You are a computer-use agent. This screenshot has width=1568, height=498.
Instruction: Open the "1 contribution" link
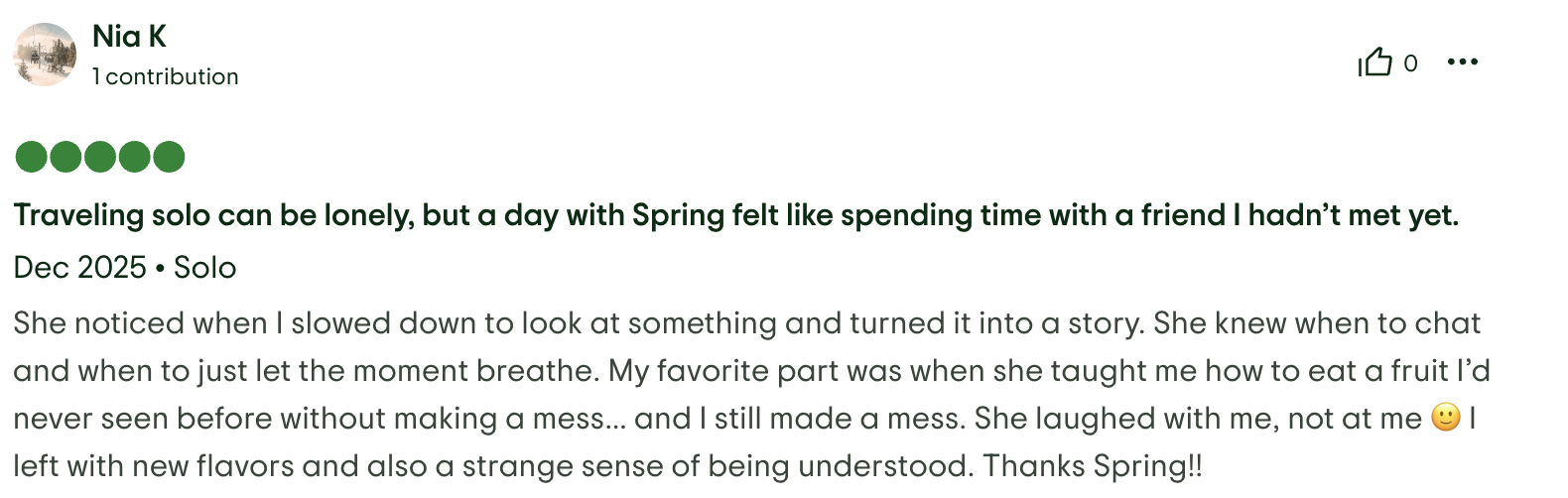click(x=166, y=76)
